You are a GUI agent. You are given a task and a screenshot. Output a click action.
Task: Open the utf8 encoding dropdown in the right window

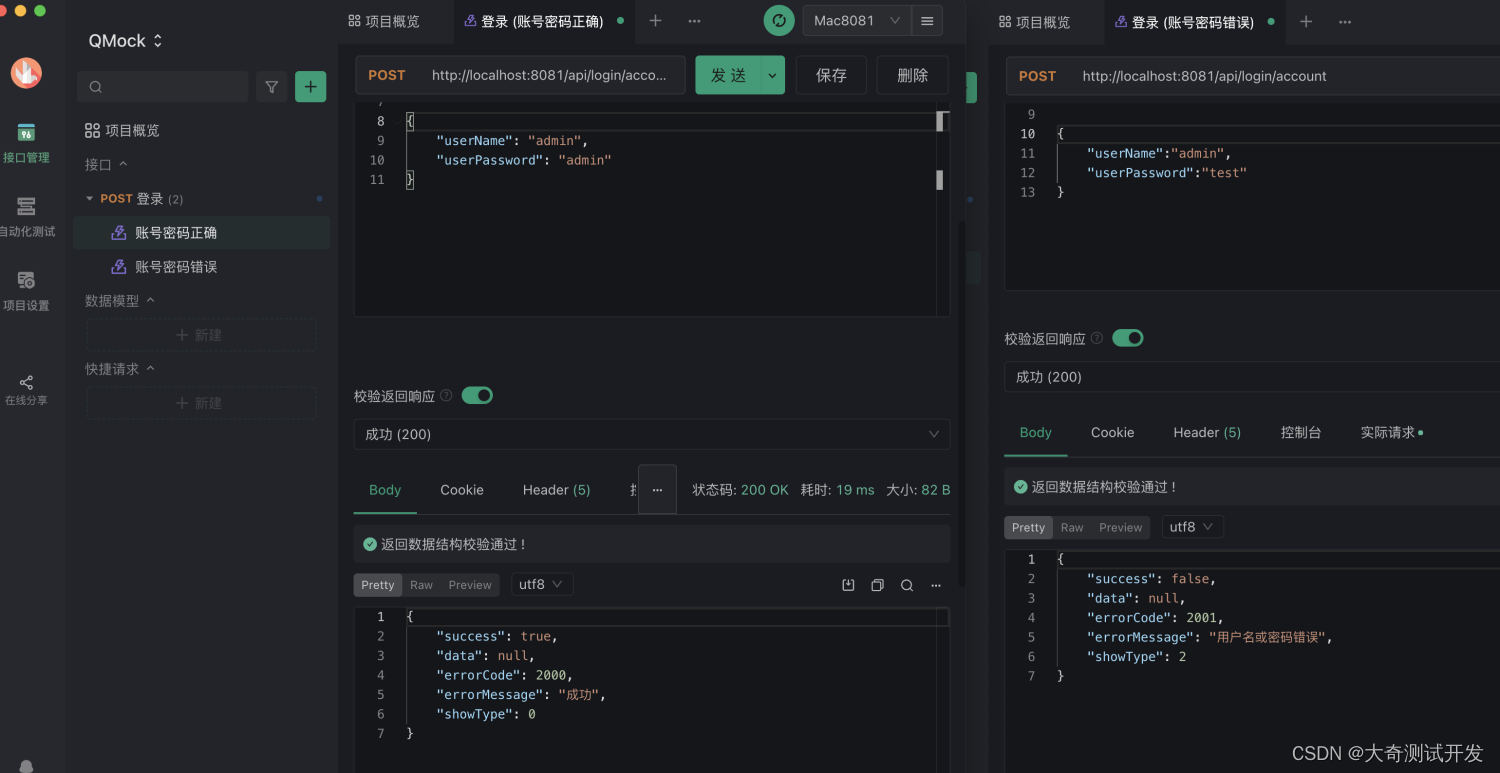point(1192,527)
